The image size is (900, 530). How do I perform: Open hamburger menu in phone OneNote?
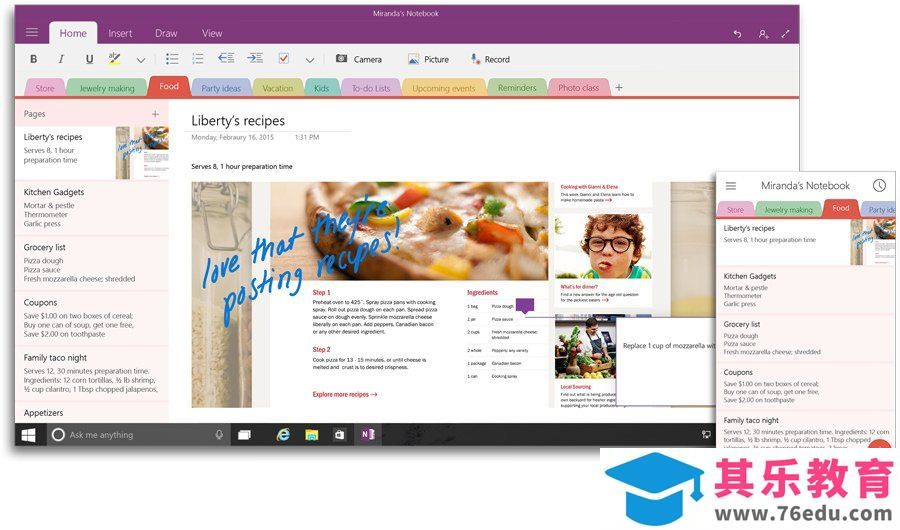tap(731, 185)
